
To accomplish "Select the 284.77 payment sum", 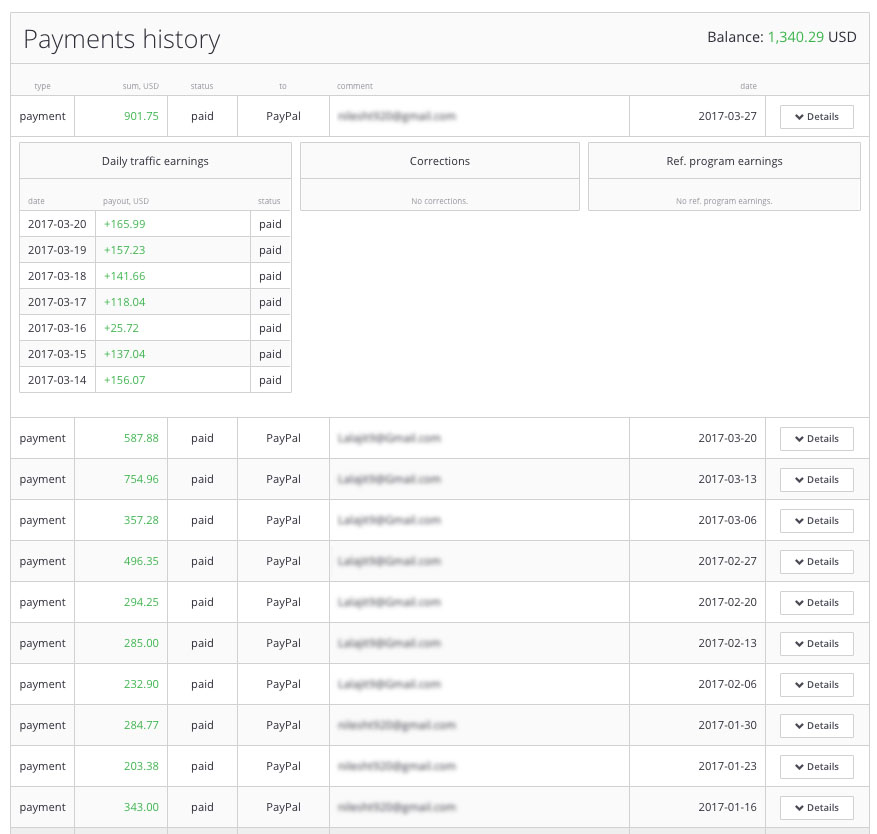I will click(x=141, y=725).
